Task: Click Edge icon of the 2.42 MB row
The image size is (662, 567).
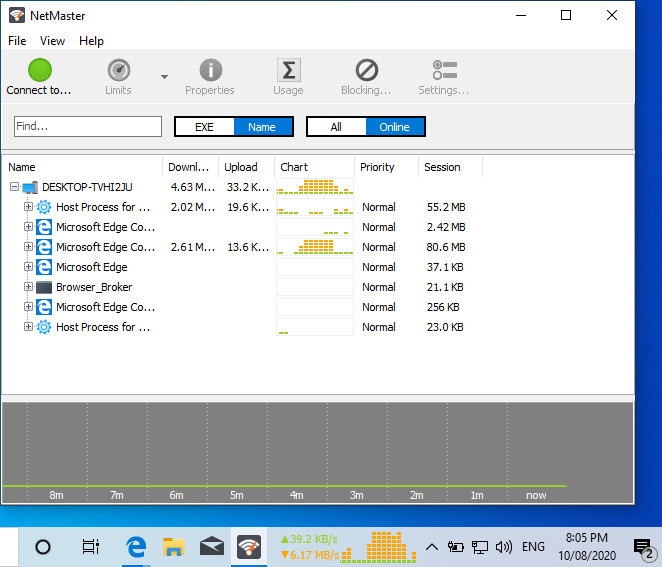Action: 44,227
